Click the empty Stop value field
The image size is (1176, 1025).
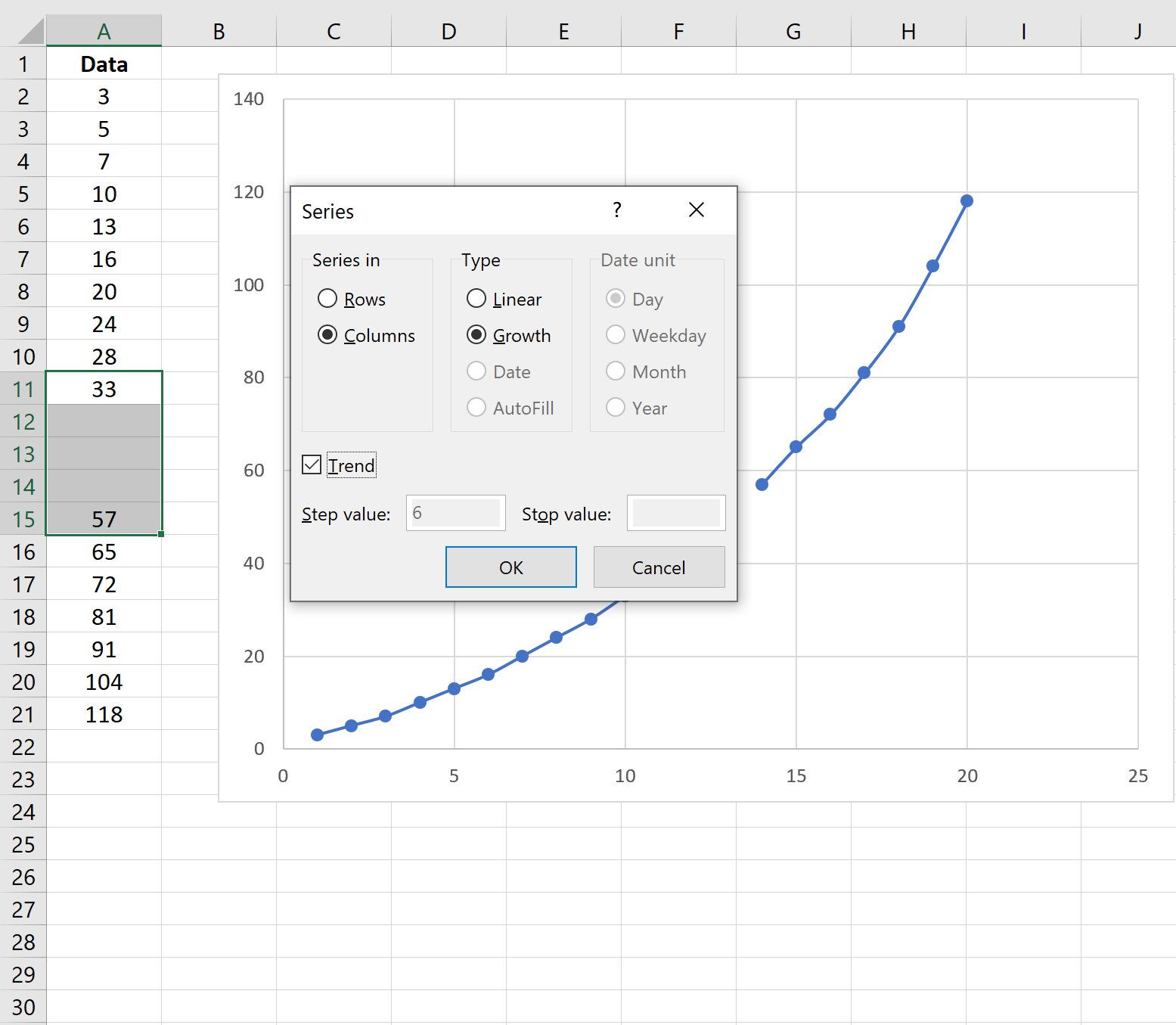(675, 513)
